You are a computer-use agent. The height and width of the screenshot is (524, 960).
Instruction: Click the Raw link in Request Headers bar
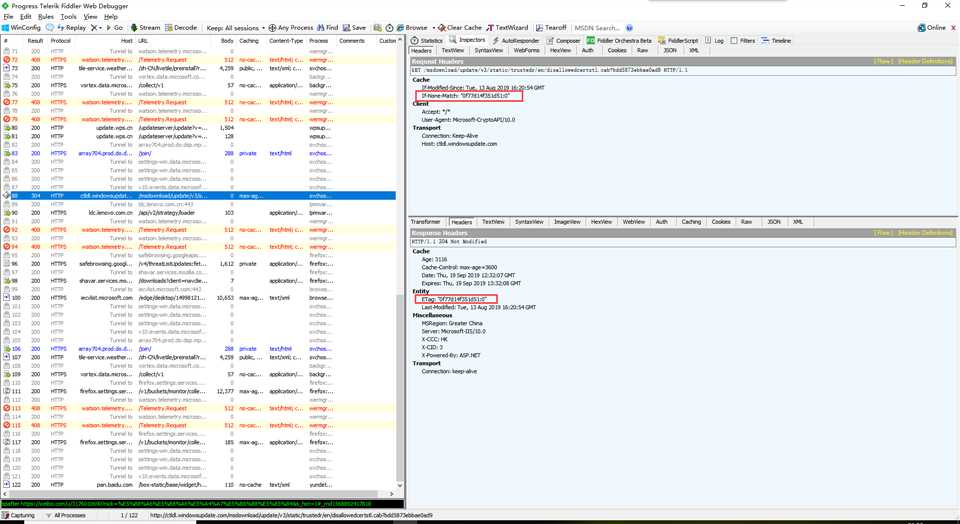882,61
